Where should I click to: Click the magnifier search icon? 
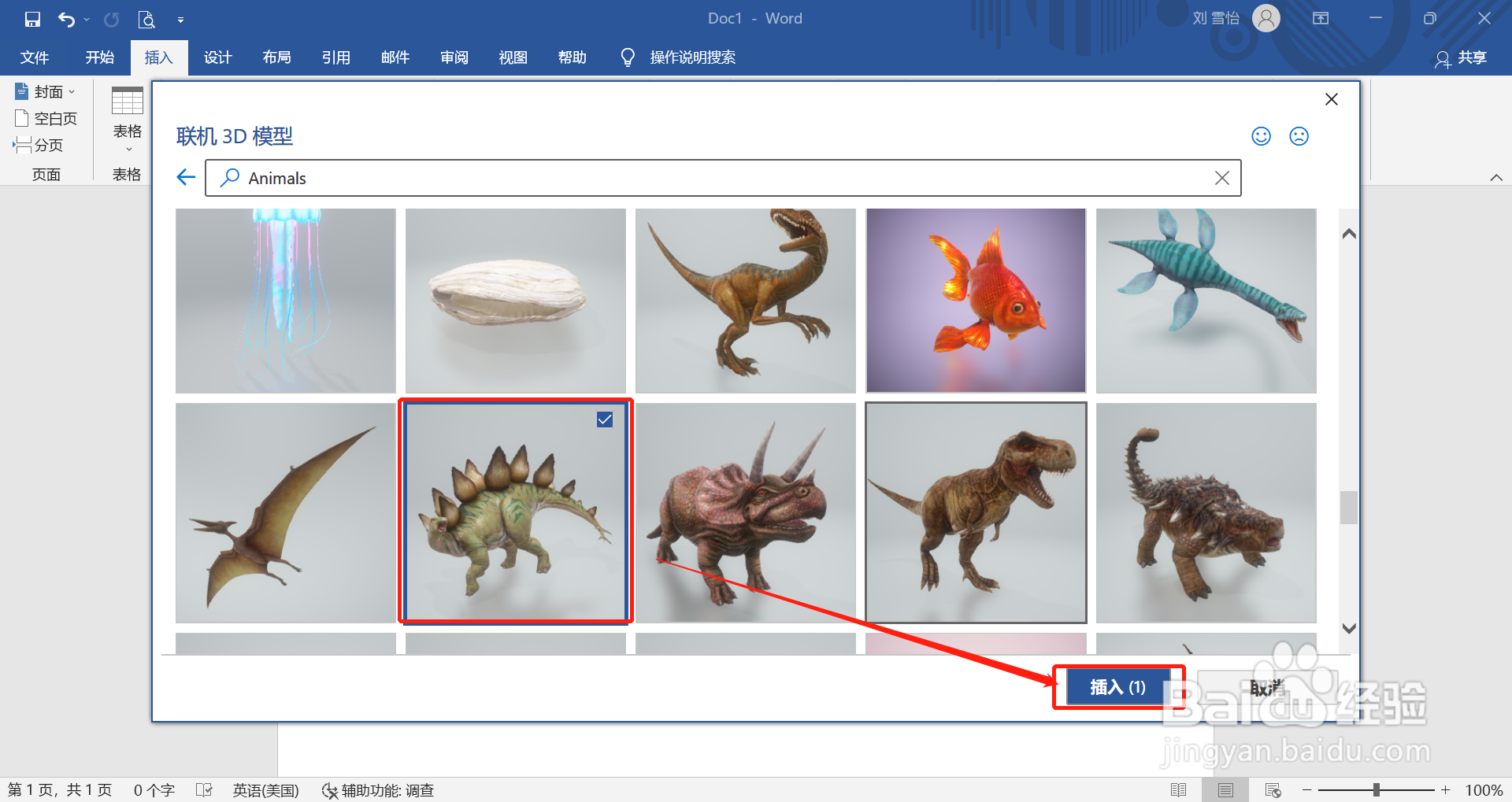[229, 178]
